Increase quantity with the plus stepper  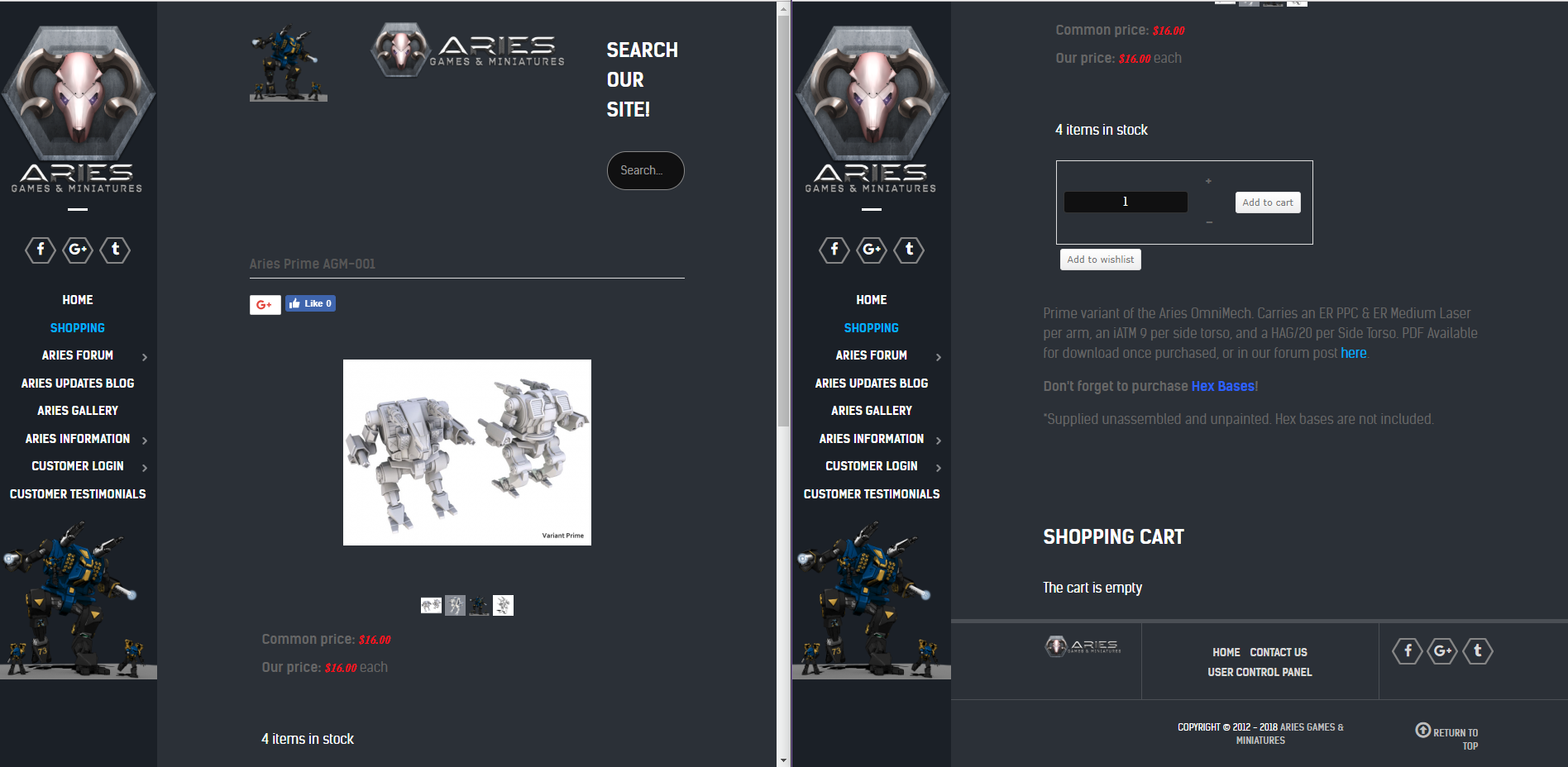(x=1208, y=181)
